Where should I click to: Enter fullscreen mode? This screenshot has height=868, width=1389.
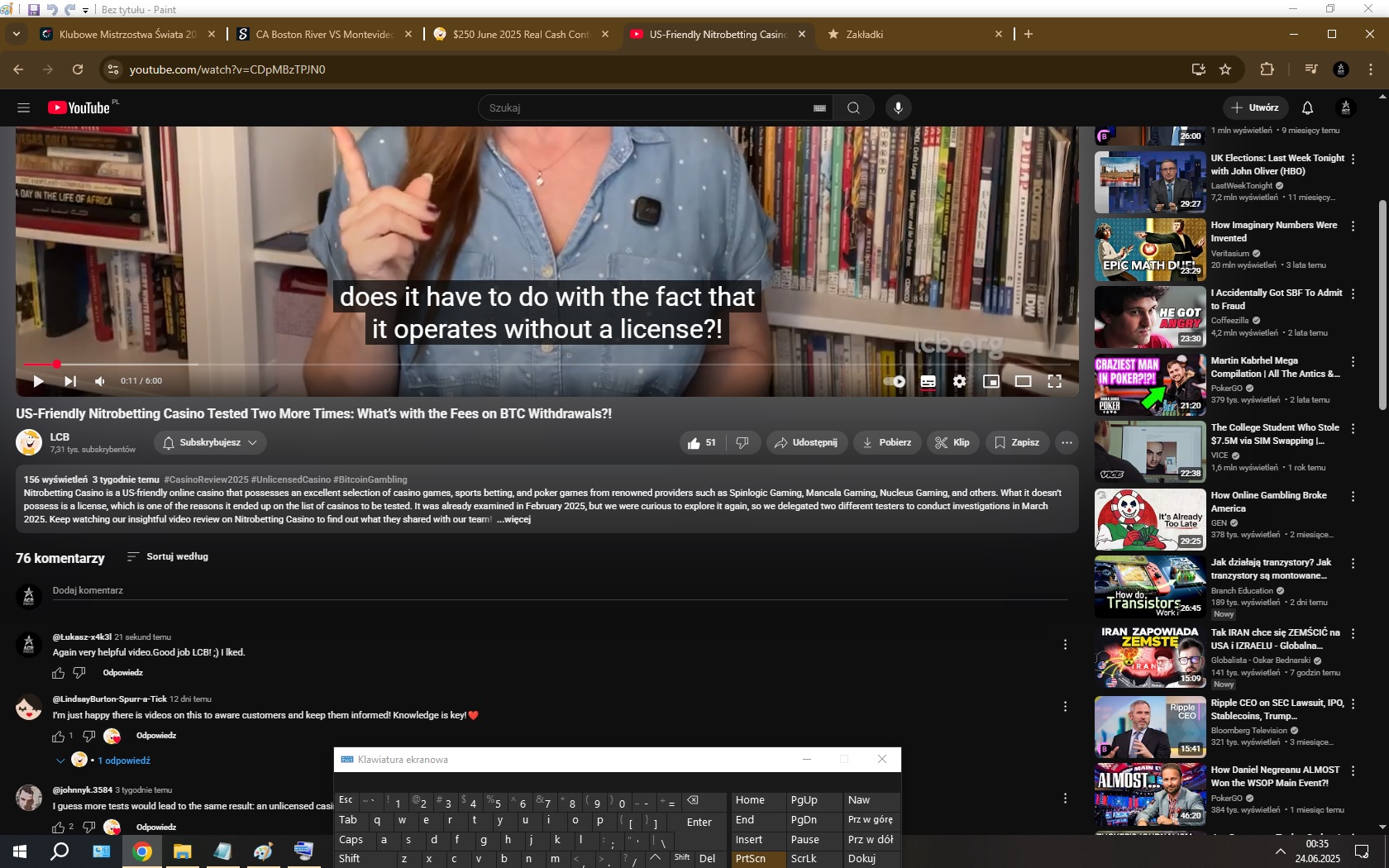click(x=1054, y=381)
